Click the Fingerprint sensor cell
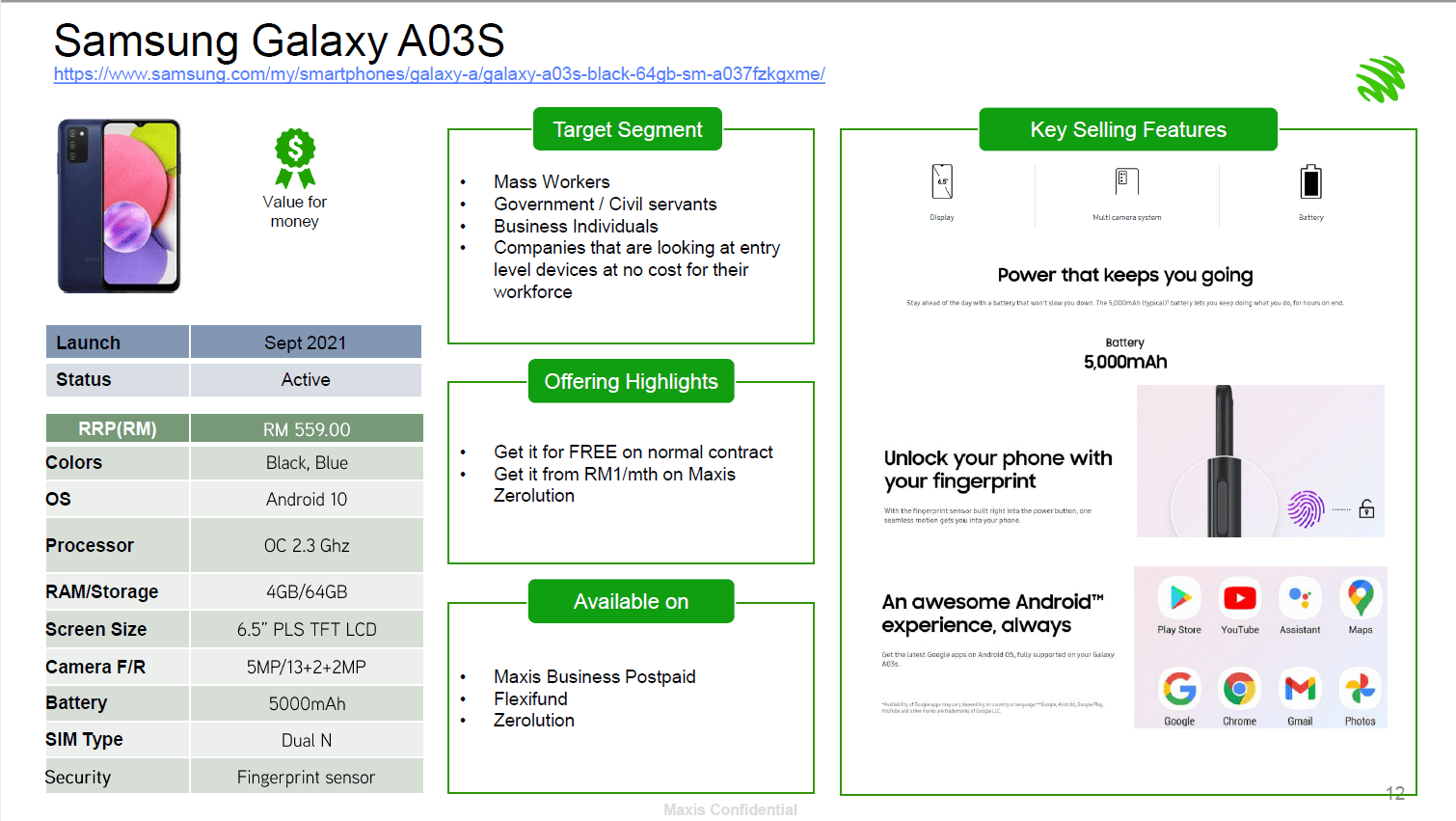Image resolution: width=1456 pixels, height=821 pixels. (307, 777)
